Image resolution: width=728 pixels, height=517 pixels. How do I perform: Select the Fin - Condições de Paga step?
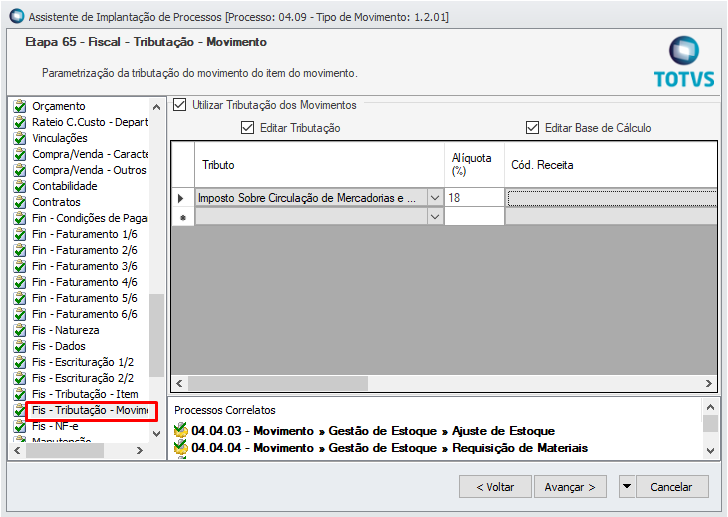click(x=90, y=218)
